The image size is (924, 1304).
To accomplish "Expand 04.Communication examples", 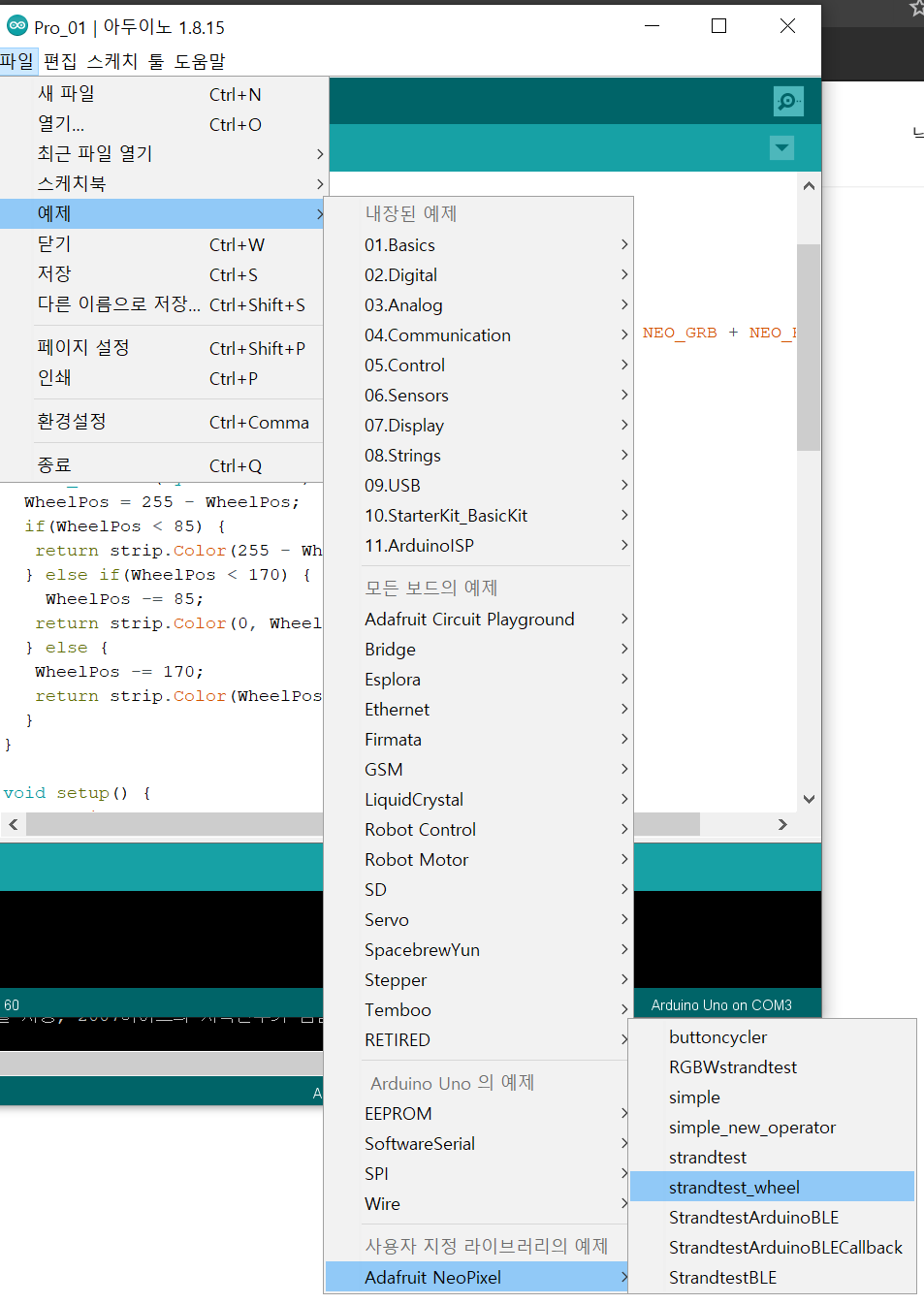I will pos(479,335).
